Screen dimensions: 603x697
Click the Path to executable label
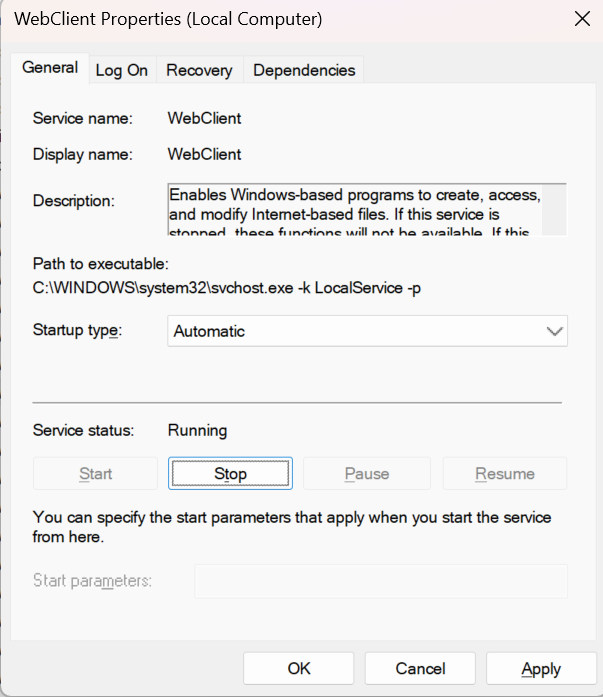(x=101, y=264)
